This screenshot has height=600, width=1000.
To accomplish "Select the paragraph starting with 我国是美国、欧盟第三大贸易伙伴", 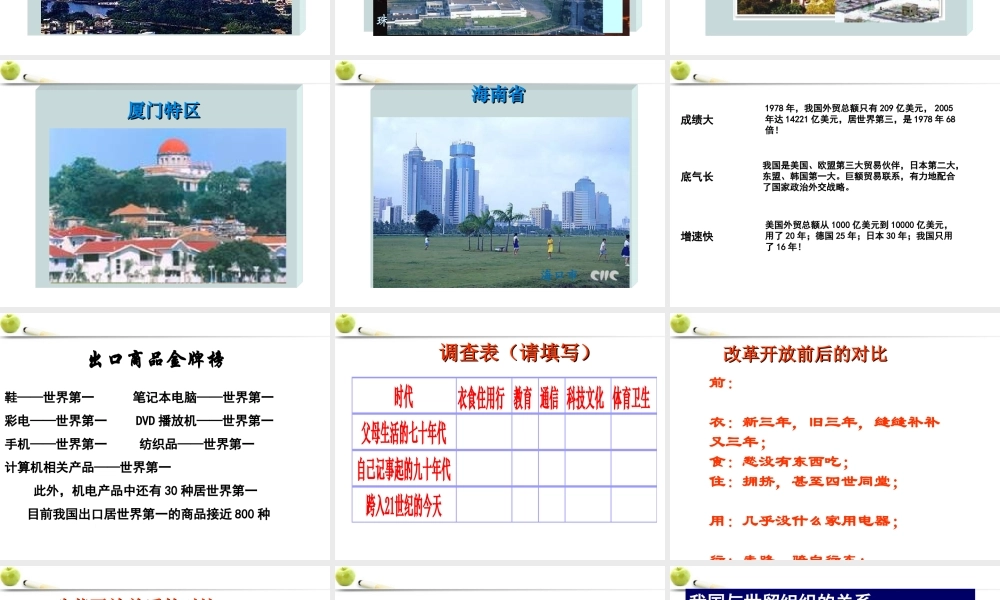I will (x=861, y=176).
